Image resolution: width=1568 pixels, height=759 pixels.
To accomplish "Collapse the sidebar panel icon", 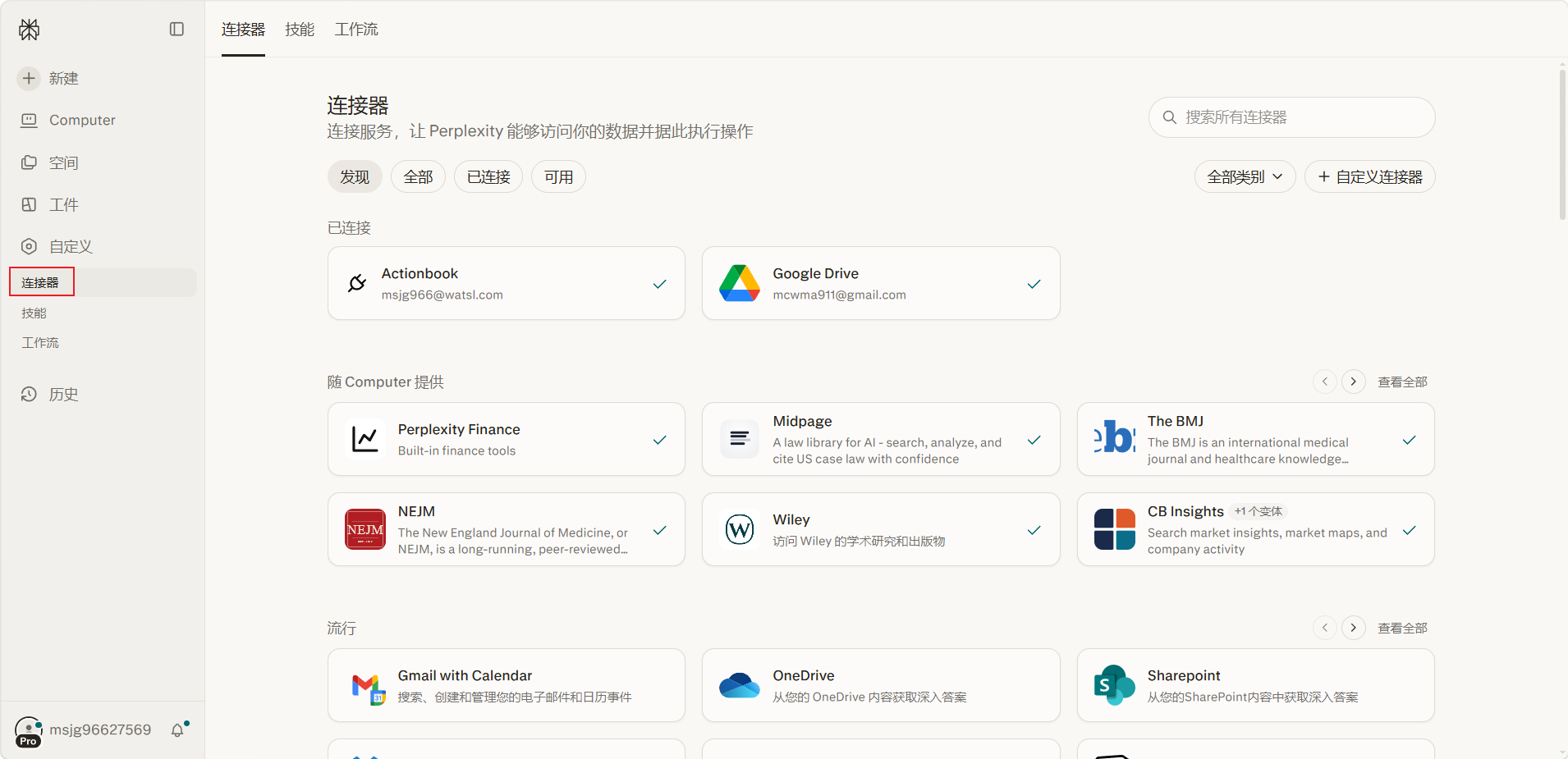I will (x=177, y=30).
